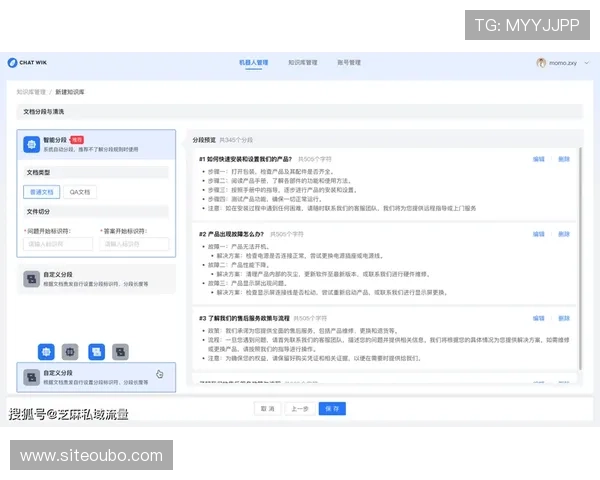This screenshot has height=480, width=600.
Task: Edit segment #2 产品出现故障怎么办
Action: [x=538, y=234]
